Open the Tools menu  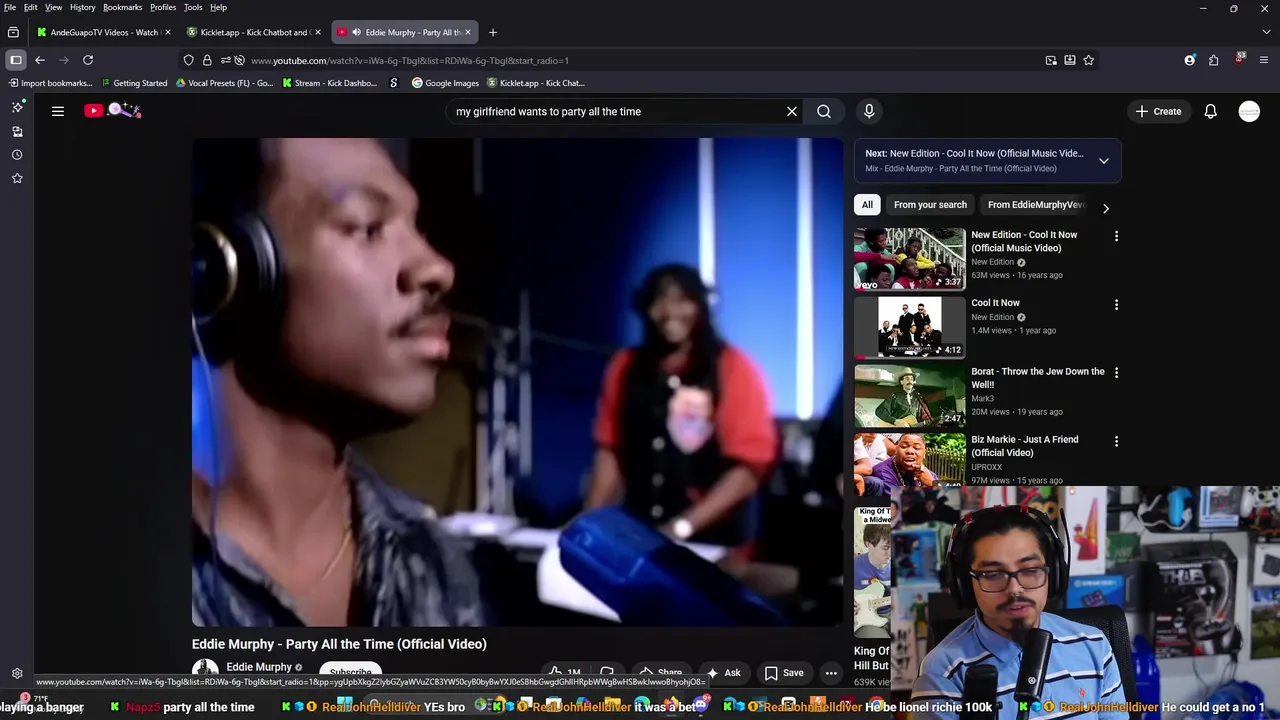(193, 7)
